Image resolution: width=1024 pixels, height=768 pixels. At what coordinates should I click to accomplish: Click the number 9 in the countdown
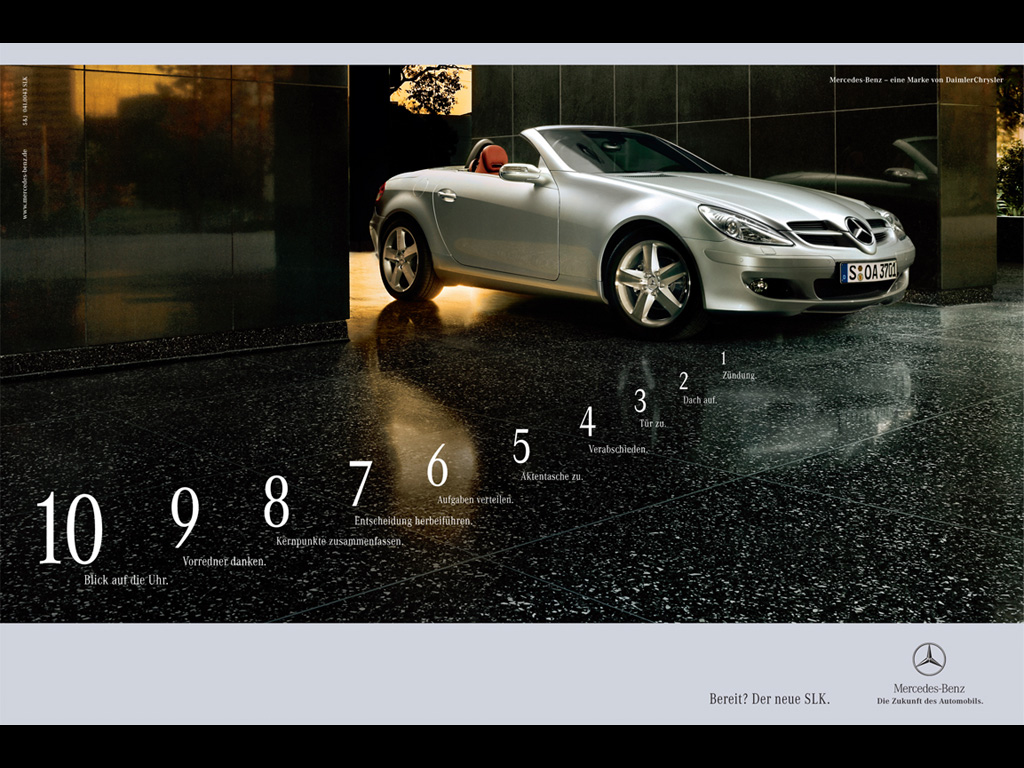click(185, 517)
